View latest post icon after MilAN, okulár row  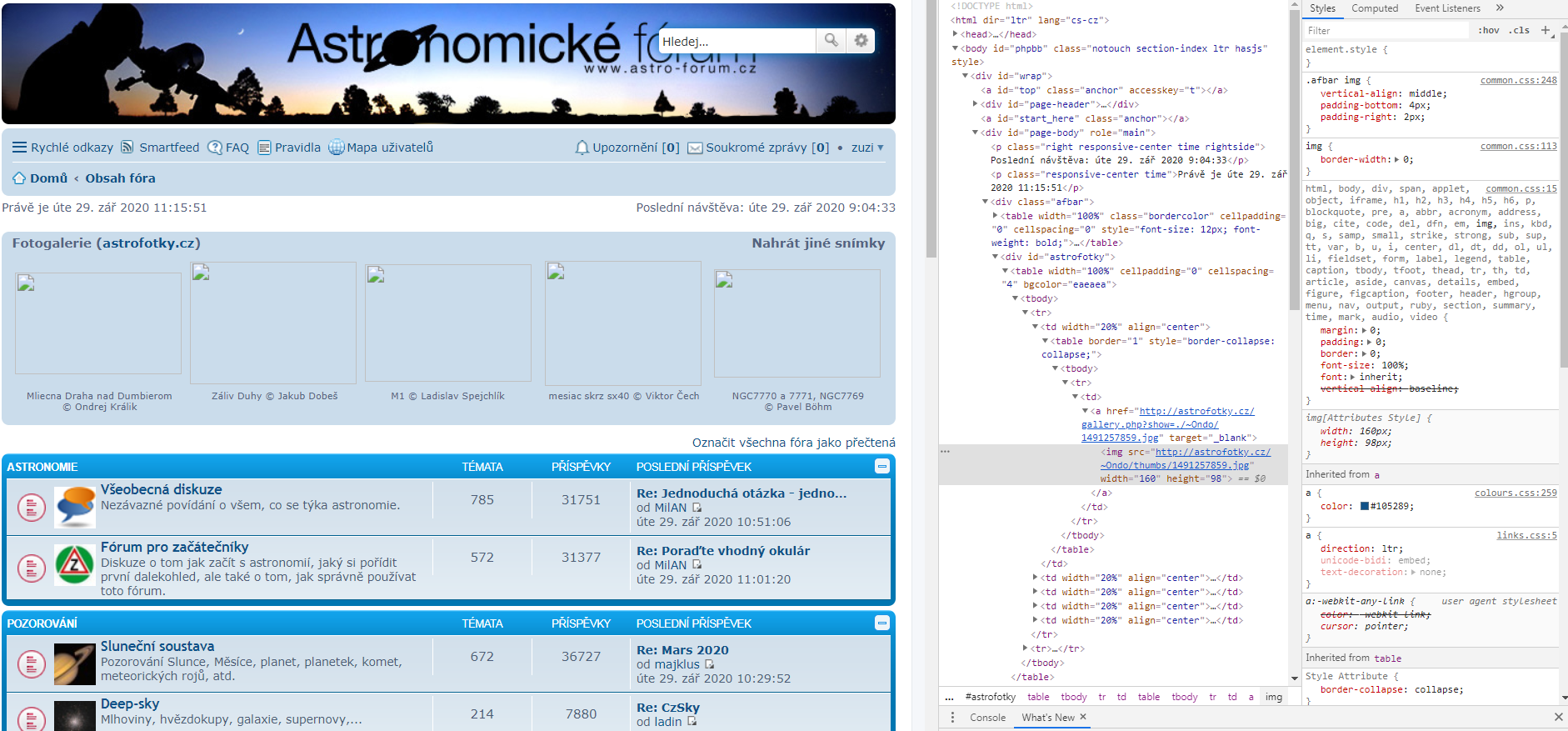(697, 565)
